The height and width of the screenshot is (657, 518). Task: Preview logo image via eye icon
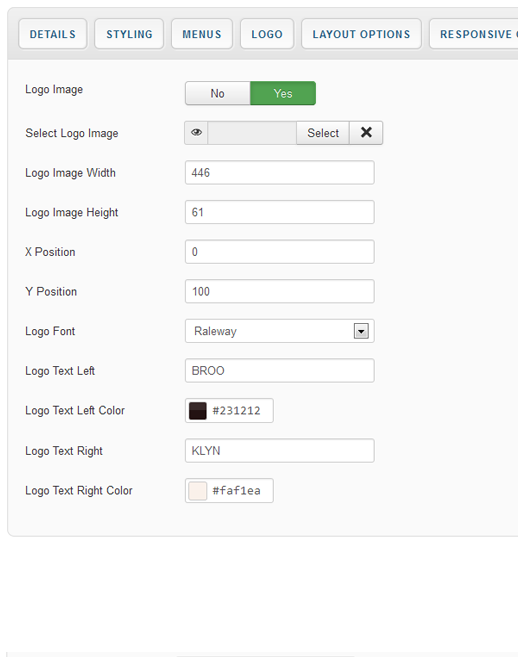click(x=196, y=133)
